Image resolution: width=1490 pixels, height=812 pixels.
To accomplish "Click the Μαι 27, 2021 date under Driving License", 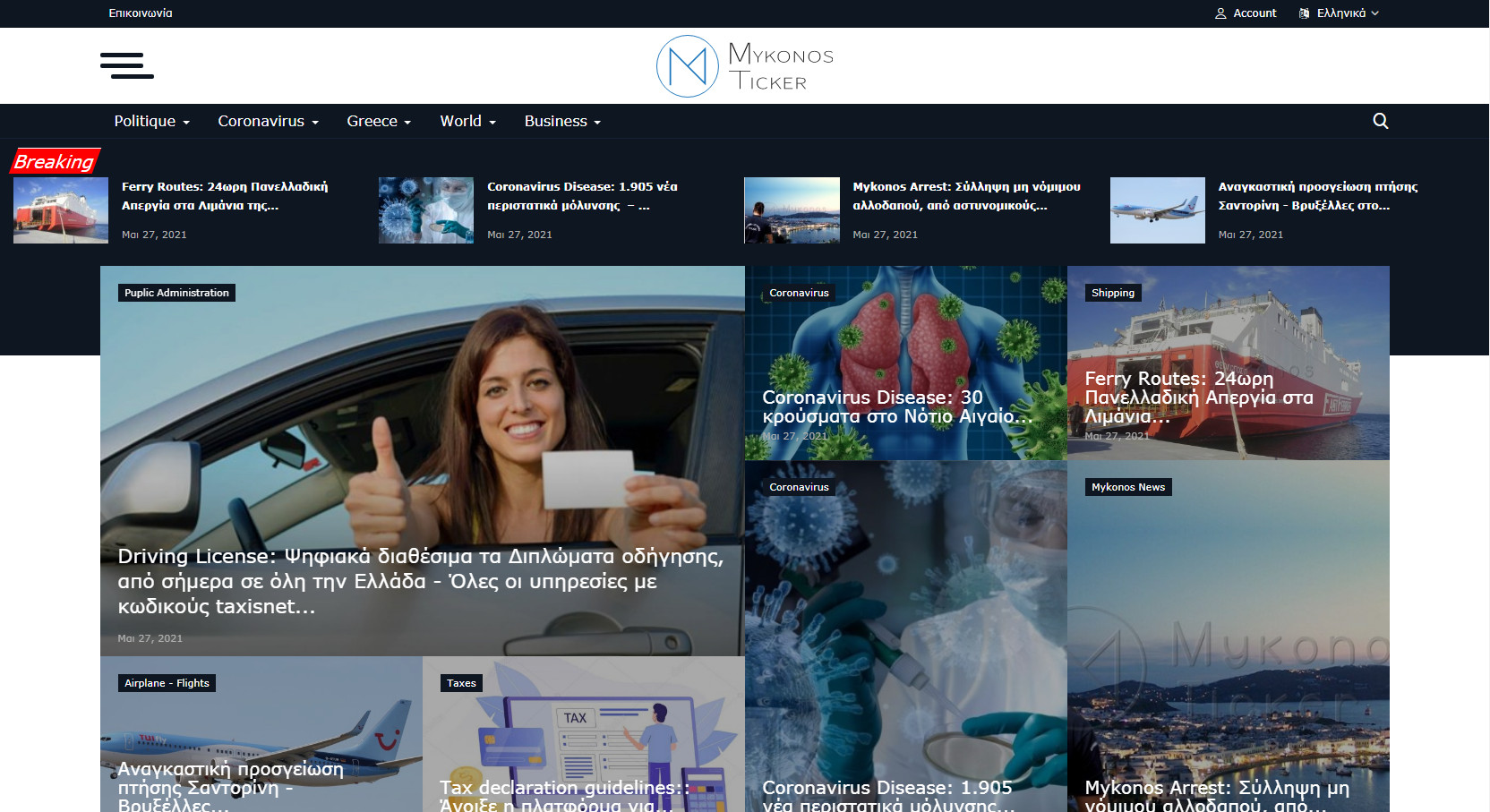I will click(x=150, y=638).
